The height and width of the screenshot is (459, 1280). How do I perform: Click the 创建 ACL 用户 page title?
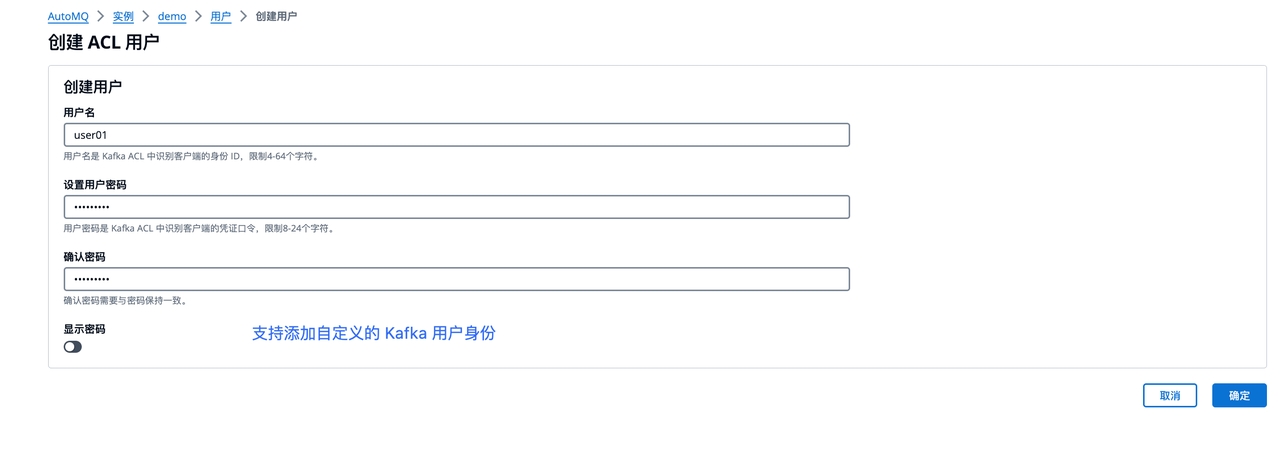click(103, 43)
